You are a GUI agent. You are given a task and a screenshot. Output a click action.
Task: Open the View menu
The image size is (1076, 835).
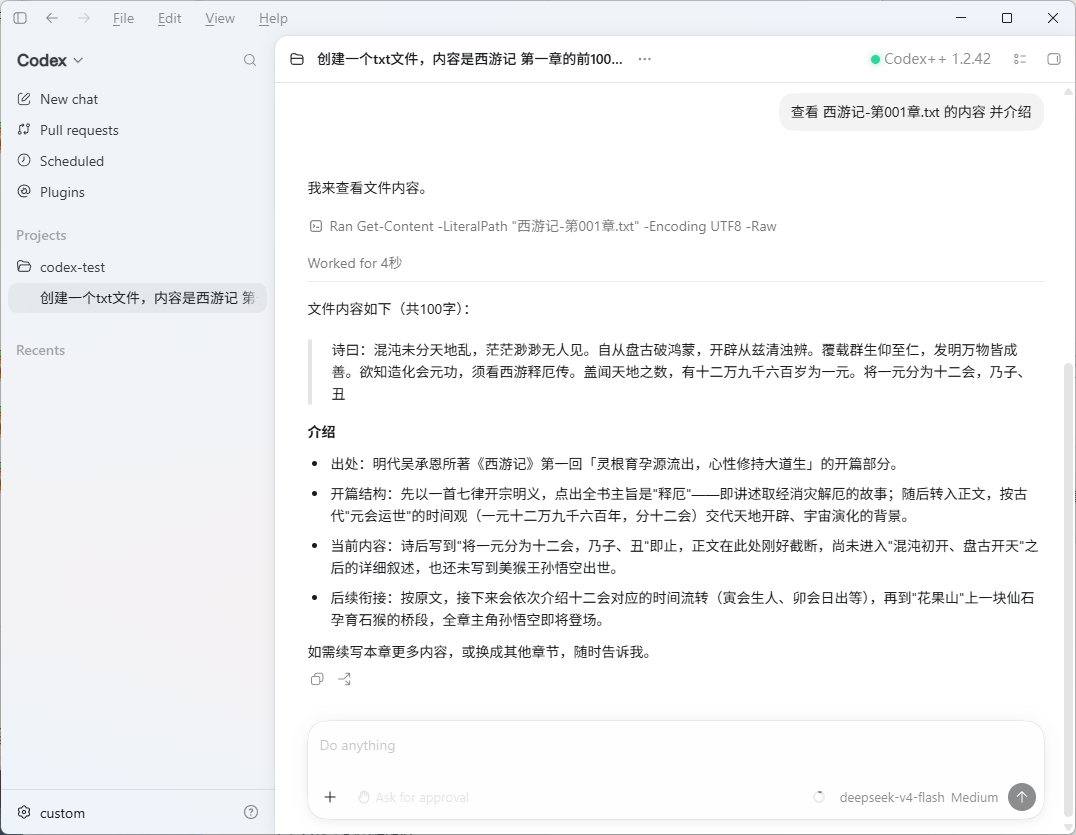coord(220,19)
